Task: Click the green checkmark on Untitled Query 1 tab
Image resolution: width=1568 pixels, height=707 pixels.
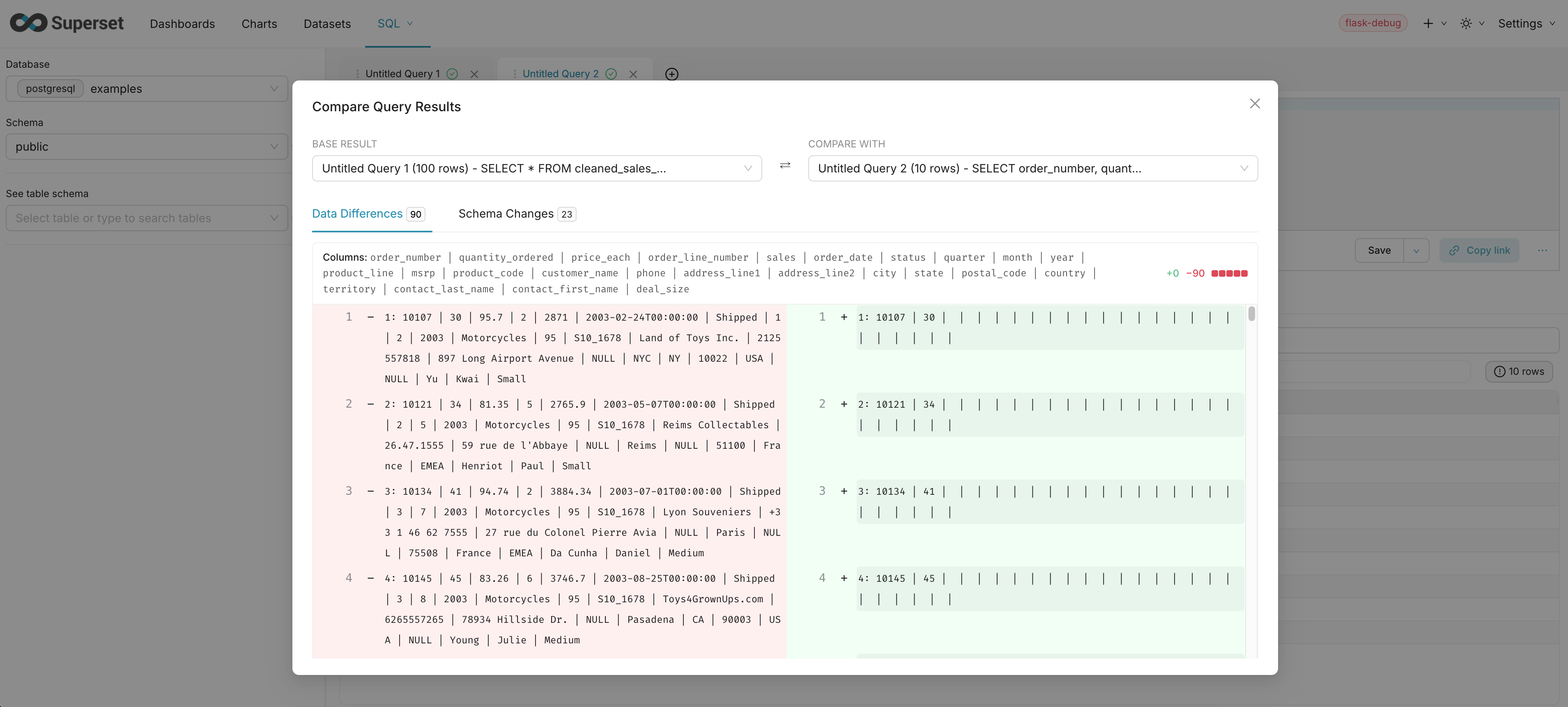Action: tap(452, 73)
